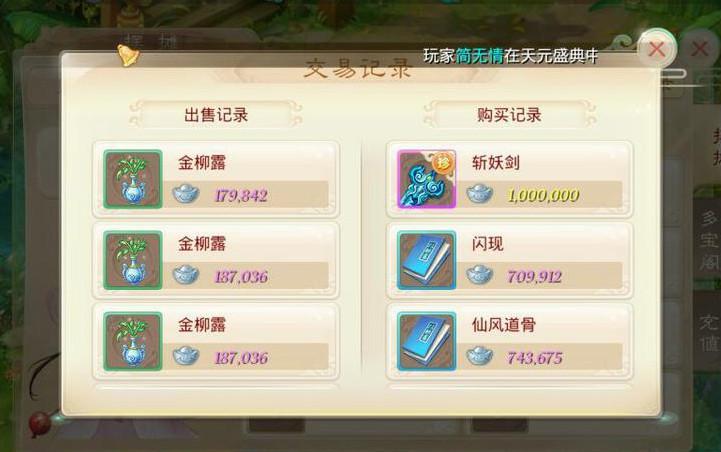Select the 闪现 purchase record row
This screenshot has height=452, width=721.
[509, 260]
